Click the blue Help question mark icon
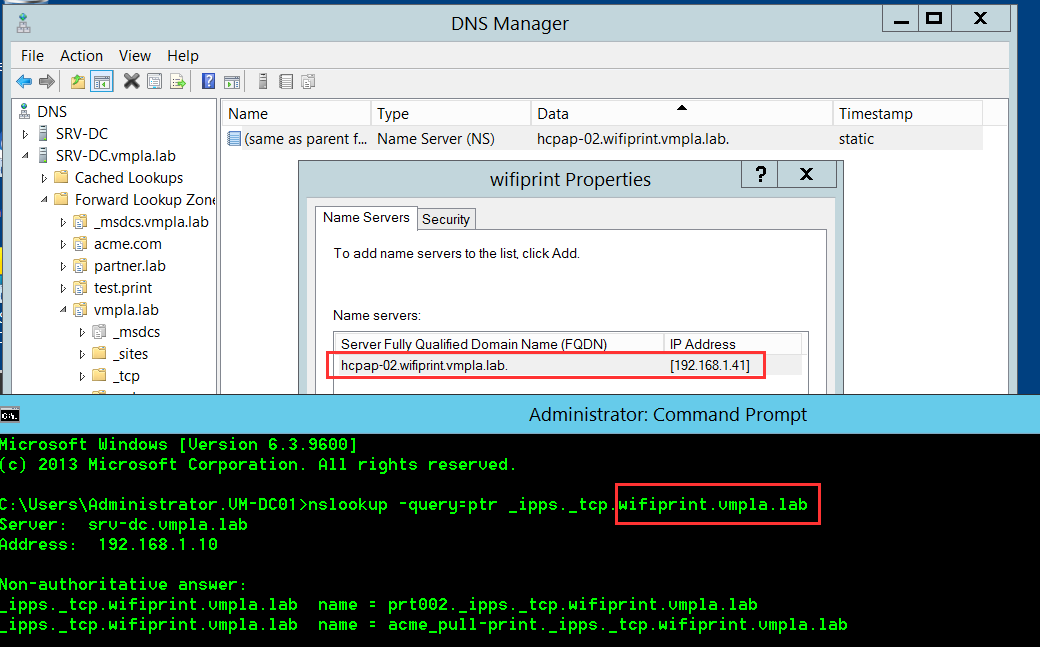Viewport: 1040px width, 647px height. pos(209,82)
